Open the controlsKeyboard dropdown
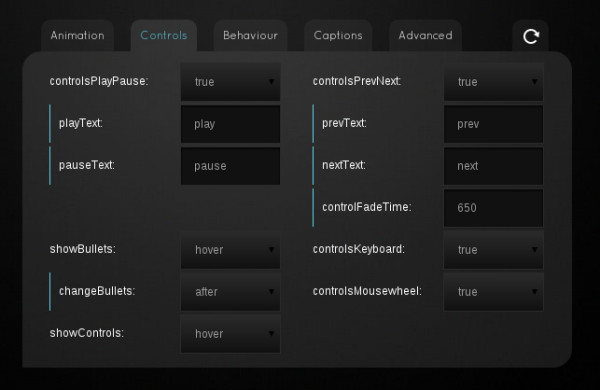Image resolution: width=600 pixels, height=390 pixels. click(493, 250)
